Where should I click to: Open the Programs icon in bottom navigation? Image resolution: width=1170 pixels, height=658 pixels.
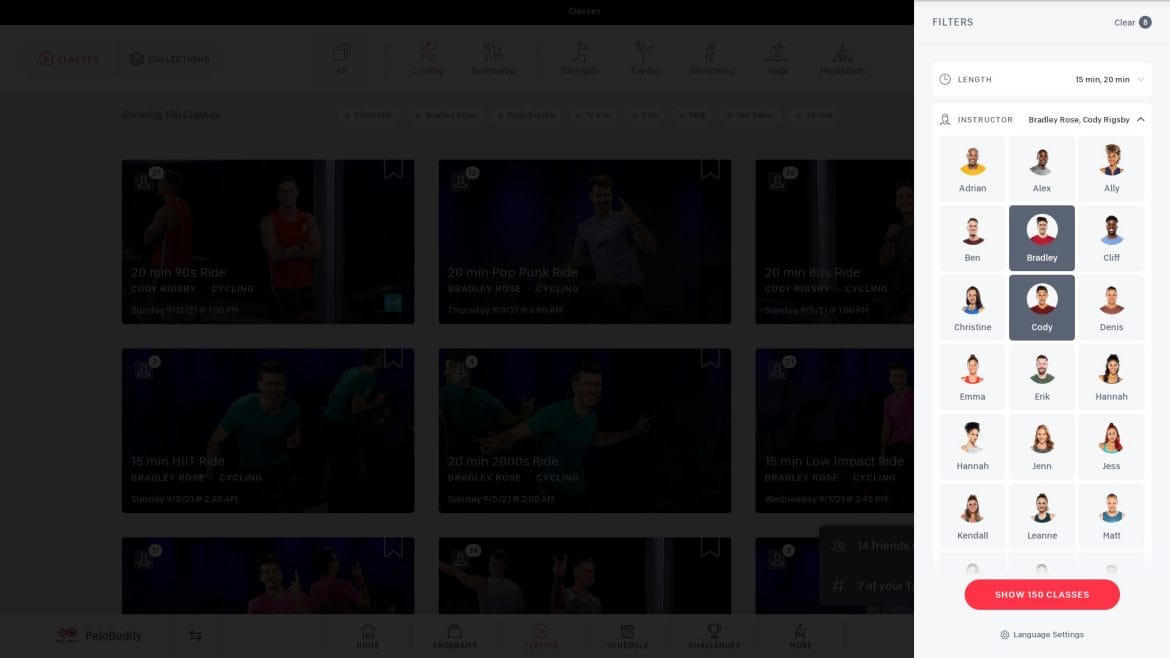pos(454,631)
